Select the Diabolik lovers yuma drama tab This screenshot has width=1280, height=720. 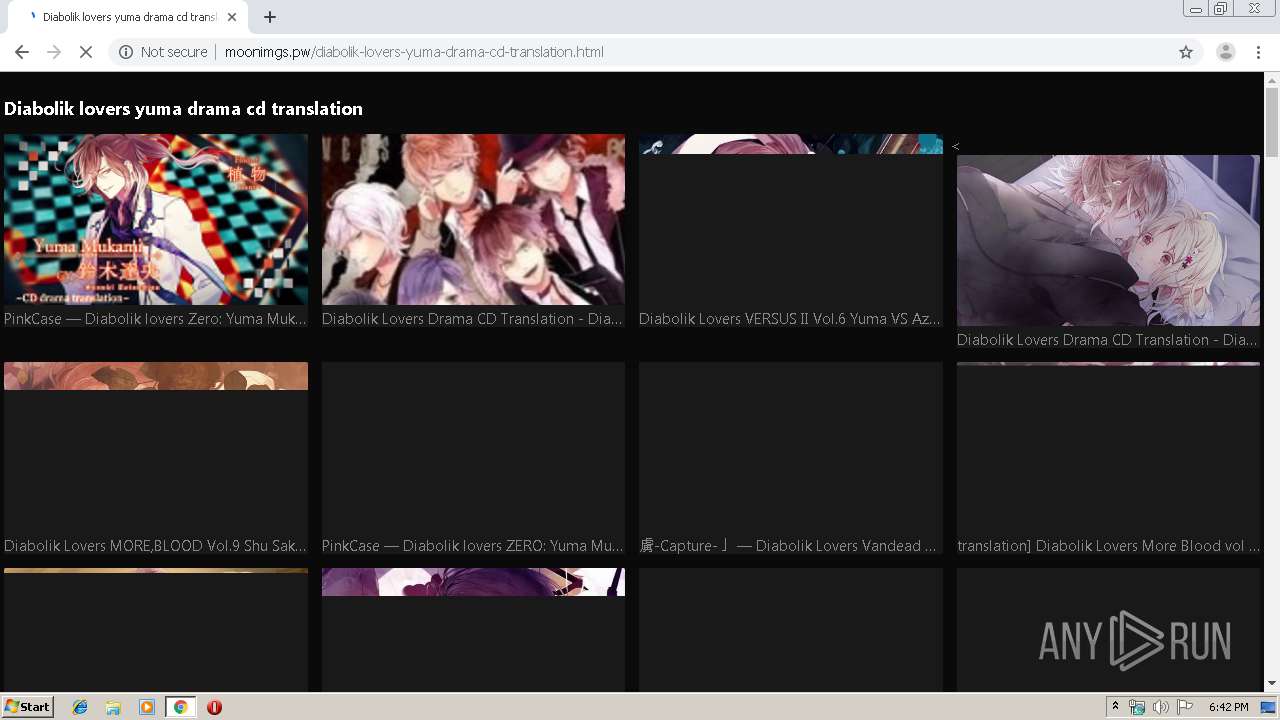(130, 17)
